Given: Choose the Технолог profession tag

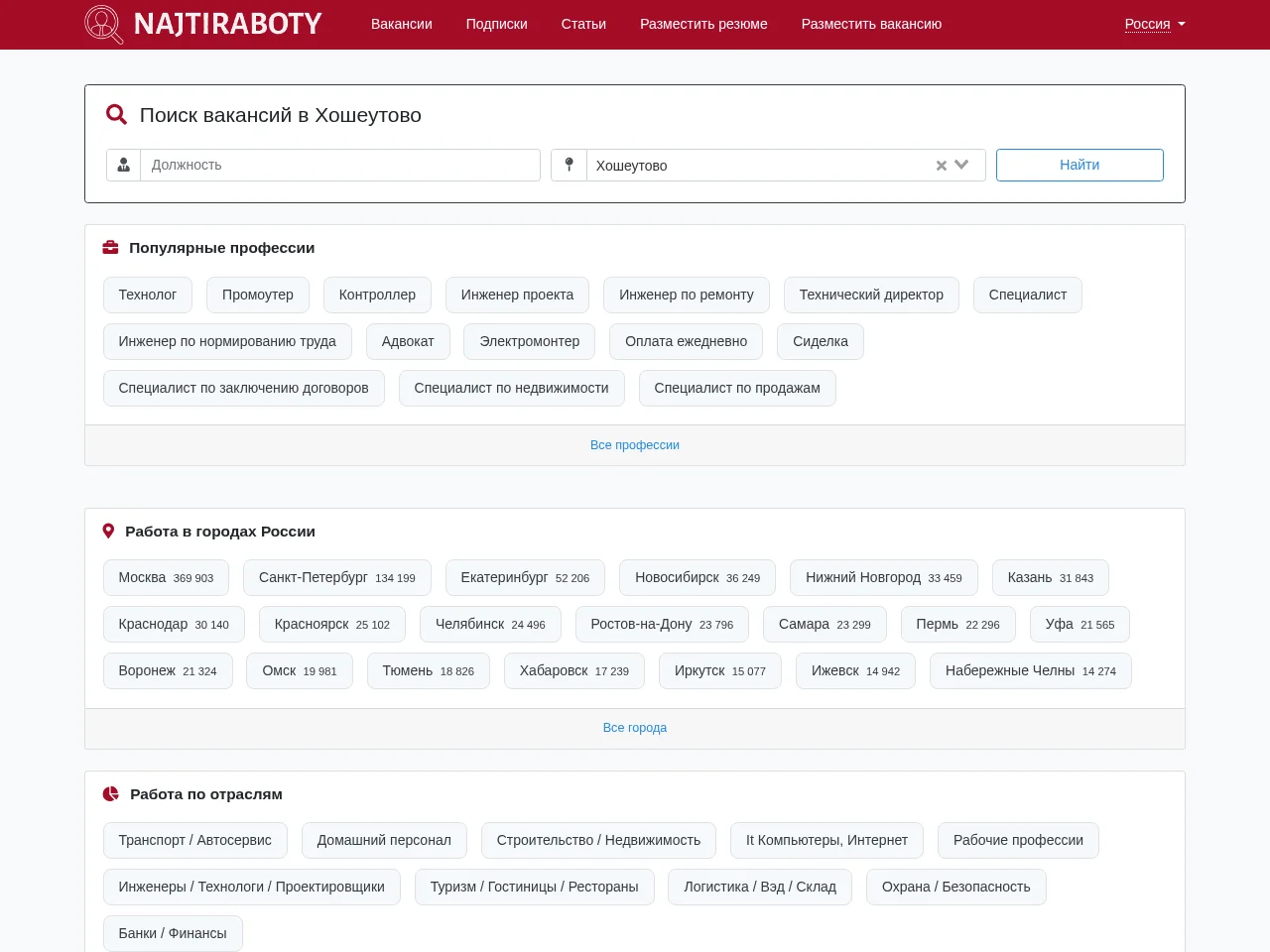Looking at the screenshot, I should 148,296.
